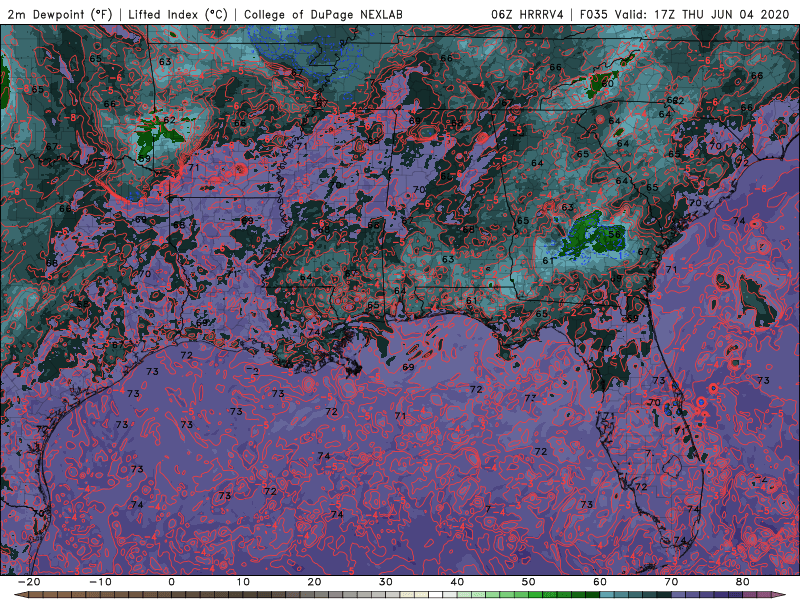This screenshot has height=600, width=800.
Task: Click the 50 tick label on color scale
Action: 529,582
